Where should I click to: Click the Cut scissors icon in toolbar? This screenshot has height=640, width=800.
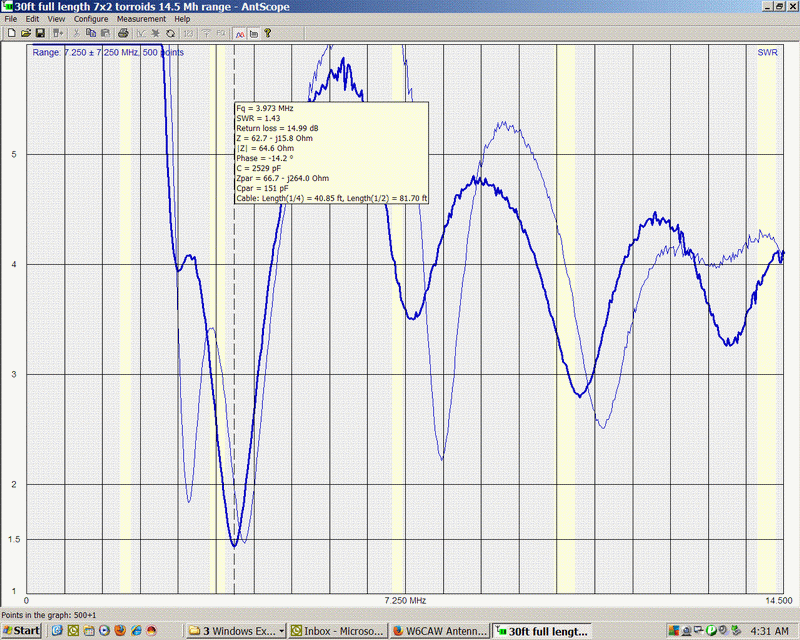click(77, 33)
